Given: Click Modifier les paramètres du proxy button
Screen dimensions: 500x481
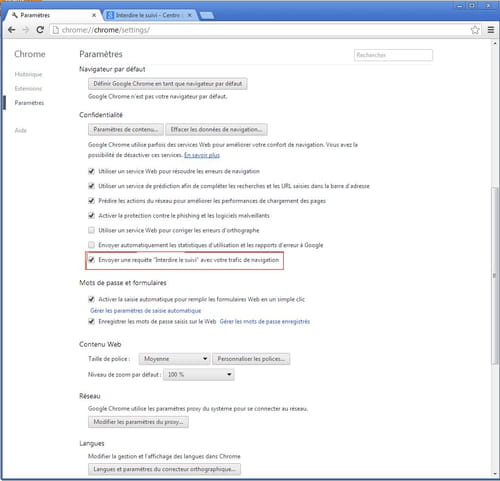Looking at the screenshot, I should (138, 422).
